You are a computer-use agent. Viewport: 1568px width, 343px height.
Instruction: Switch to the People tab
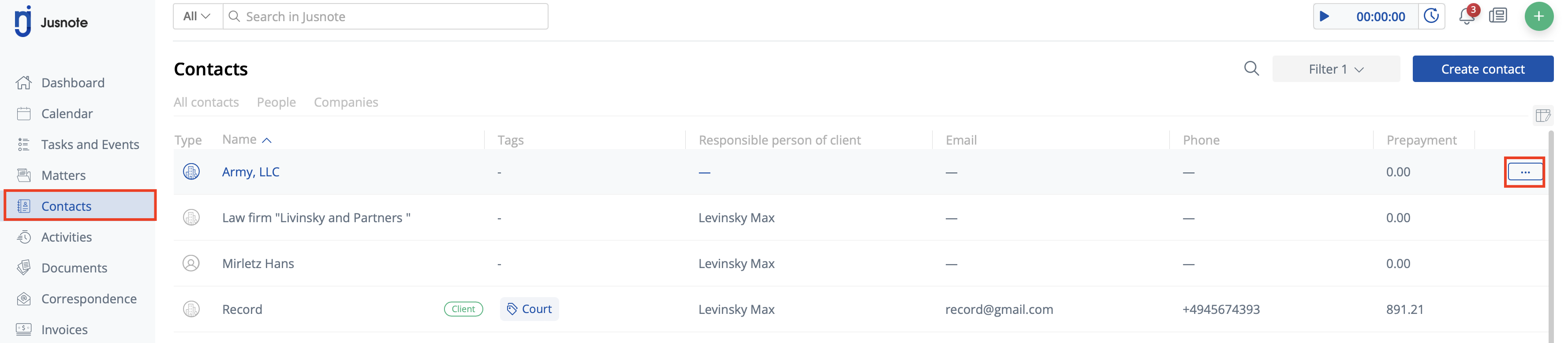click(276, 102)
